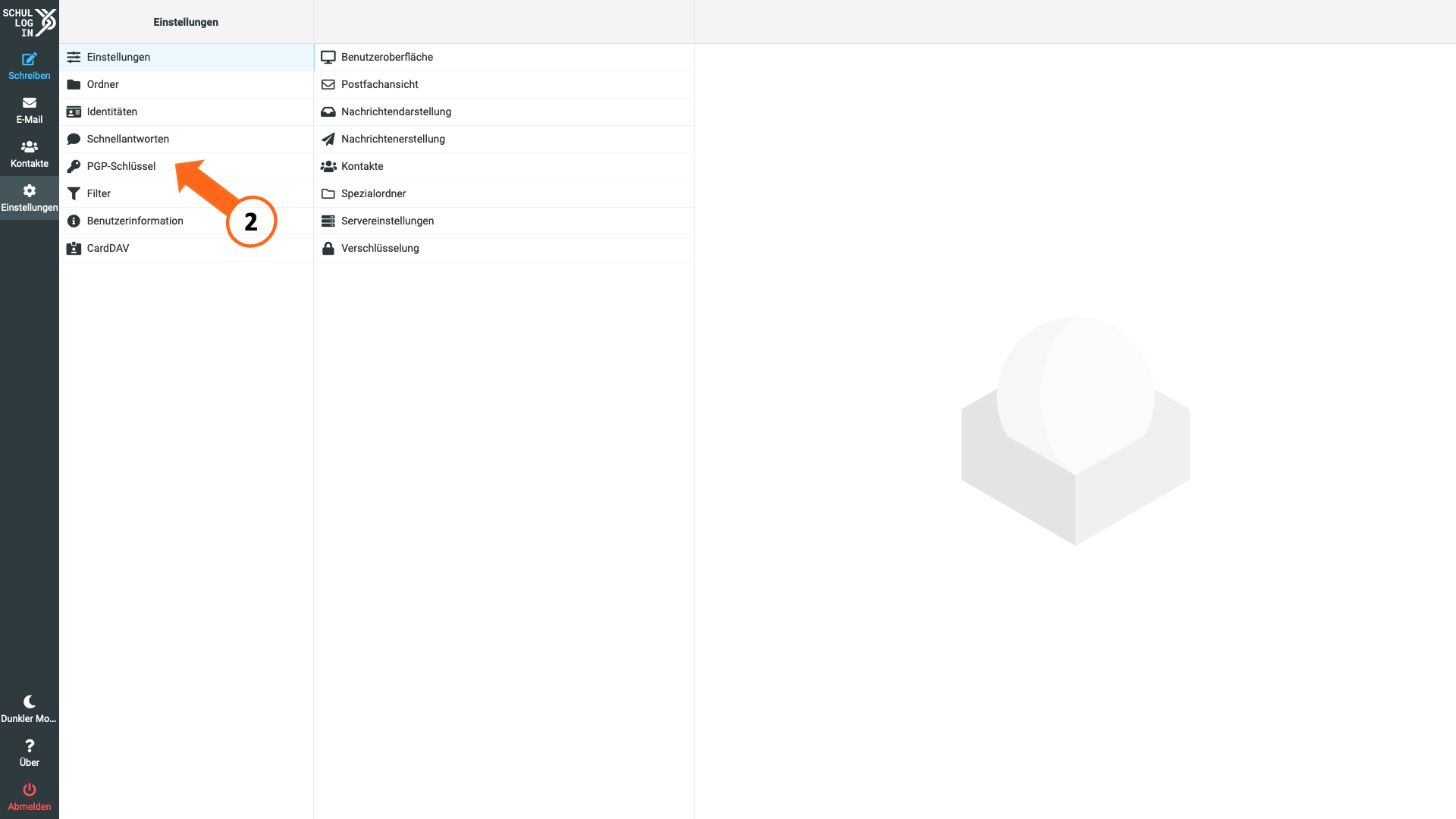Open the Ordner settings section

click(x=187, y=84)
